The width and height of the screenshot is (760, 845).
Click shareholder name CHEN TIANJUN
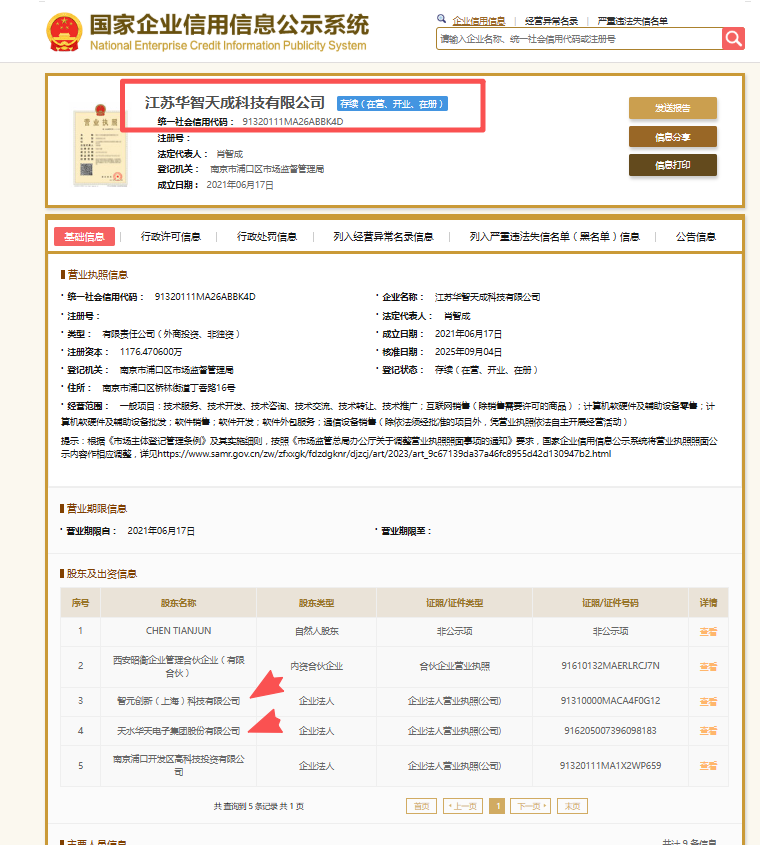[178, 631]
